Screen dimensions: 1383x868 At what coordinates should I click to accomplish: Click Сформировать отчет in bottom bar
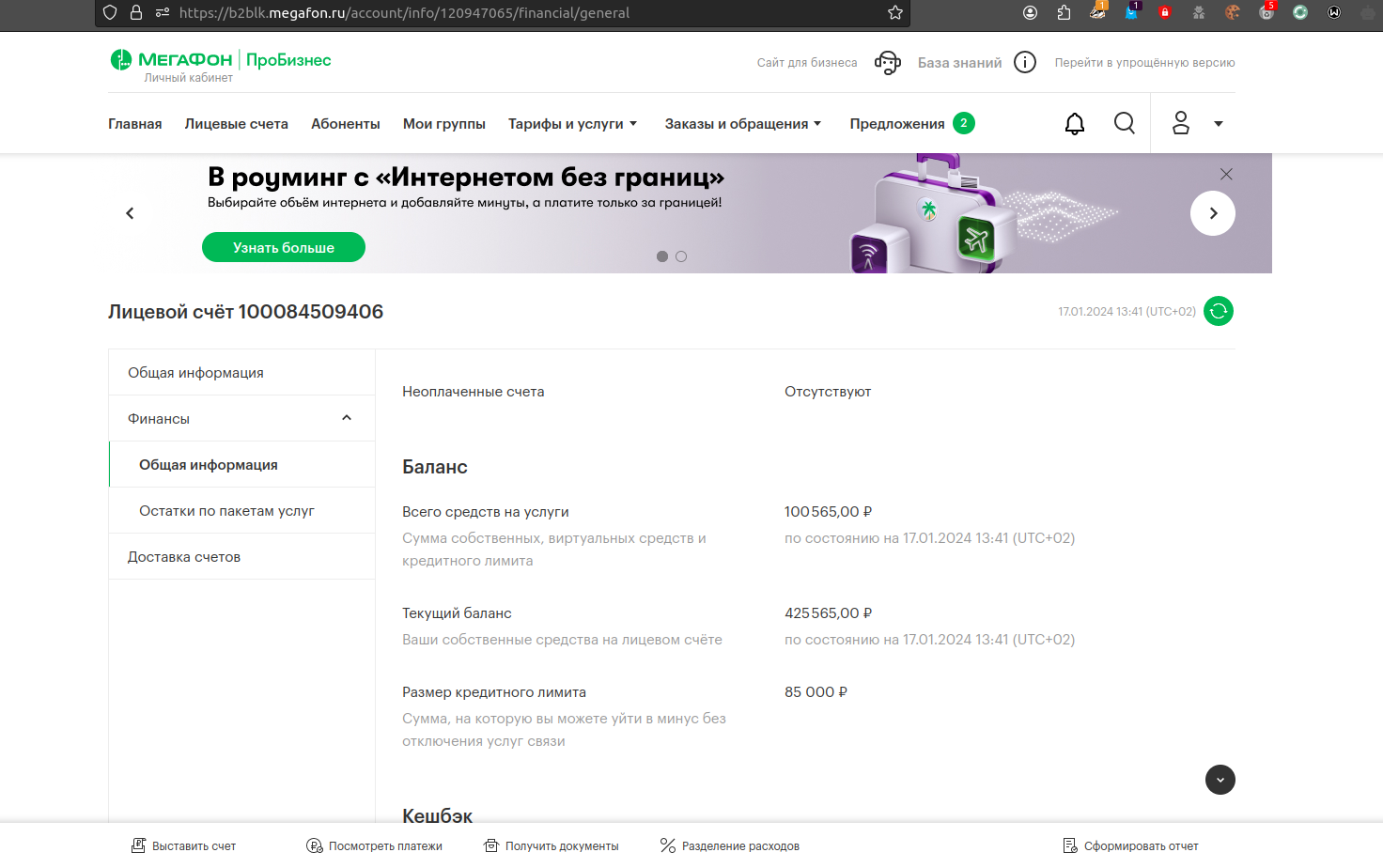1142,846
